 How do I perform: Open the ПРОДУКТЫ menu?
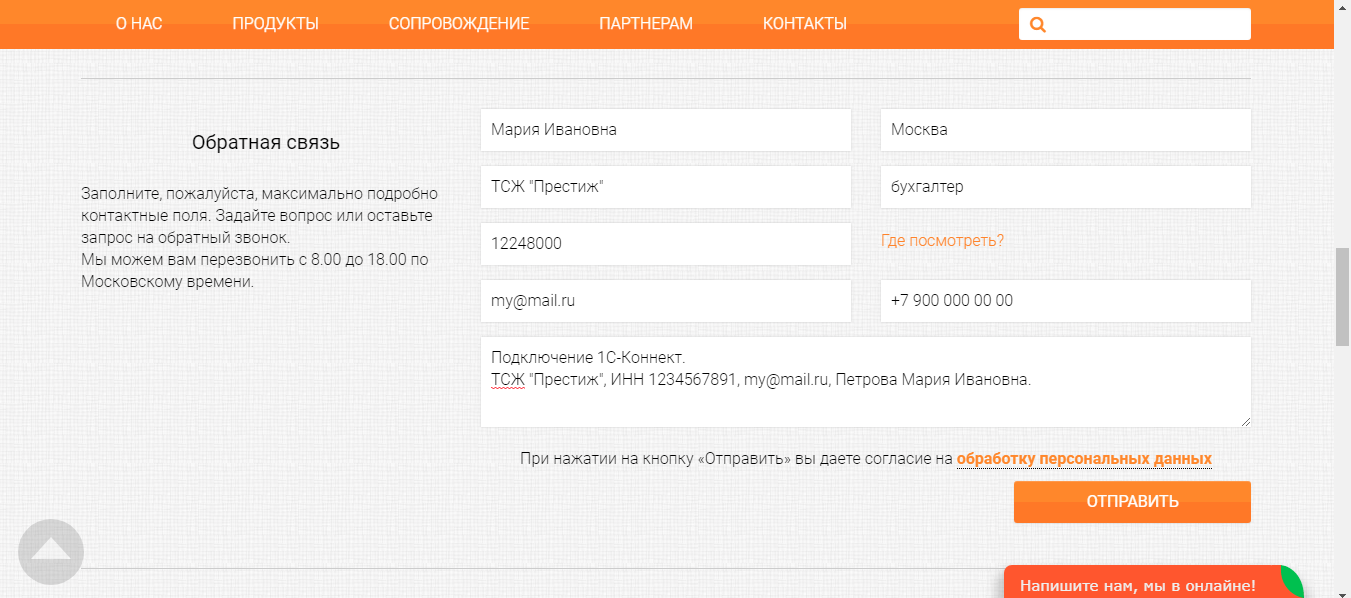[x=276, y=24]
